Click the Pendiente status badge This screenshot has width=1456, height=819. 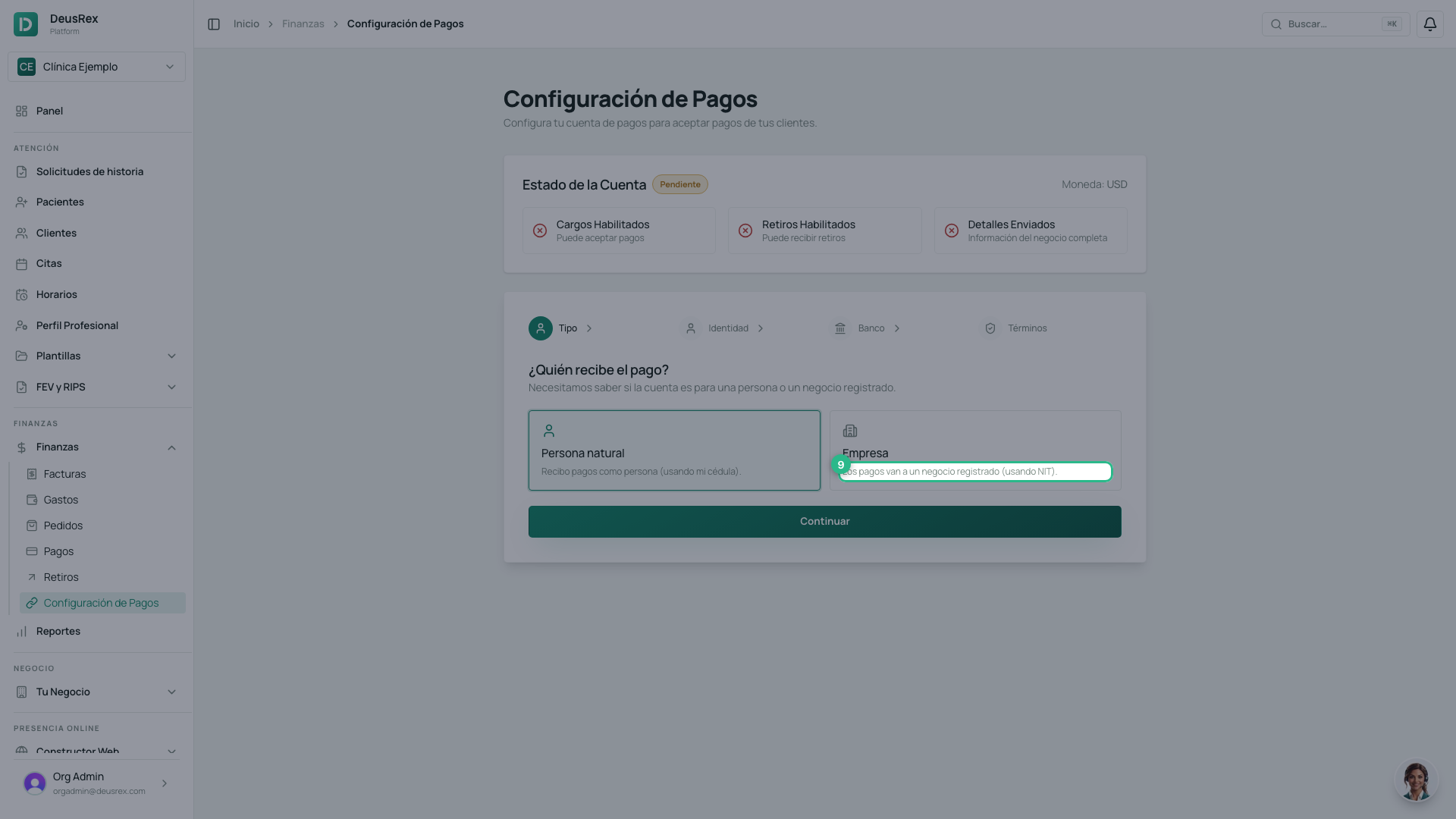click(x=680, y=185)
